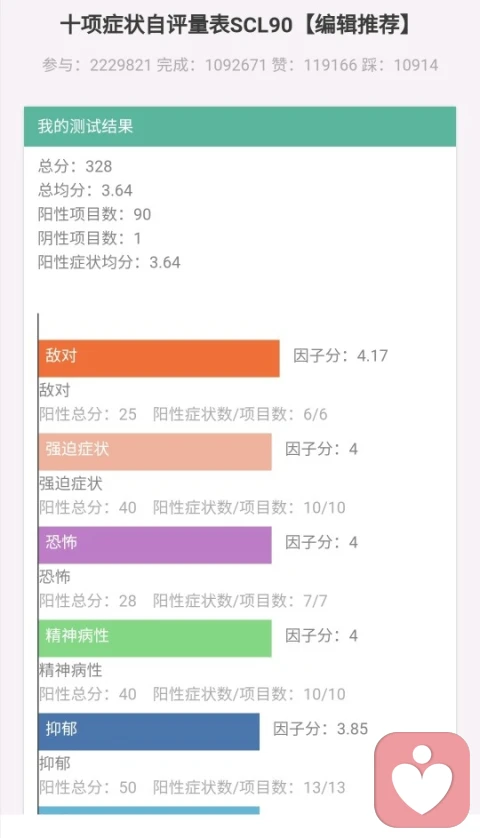
Task: Click the light blue bar at bottom
Action: point(149,810)
